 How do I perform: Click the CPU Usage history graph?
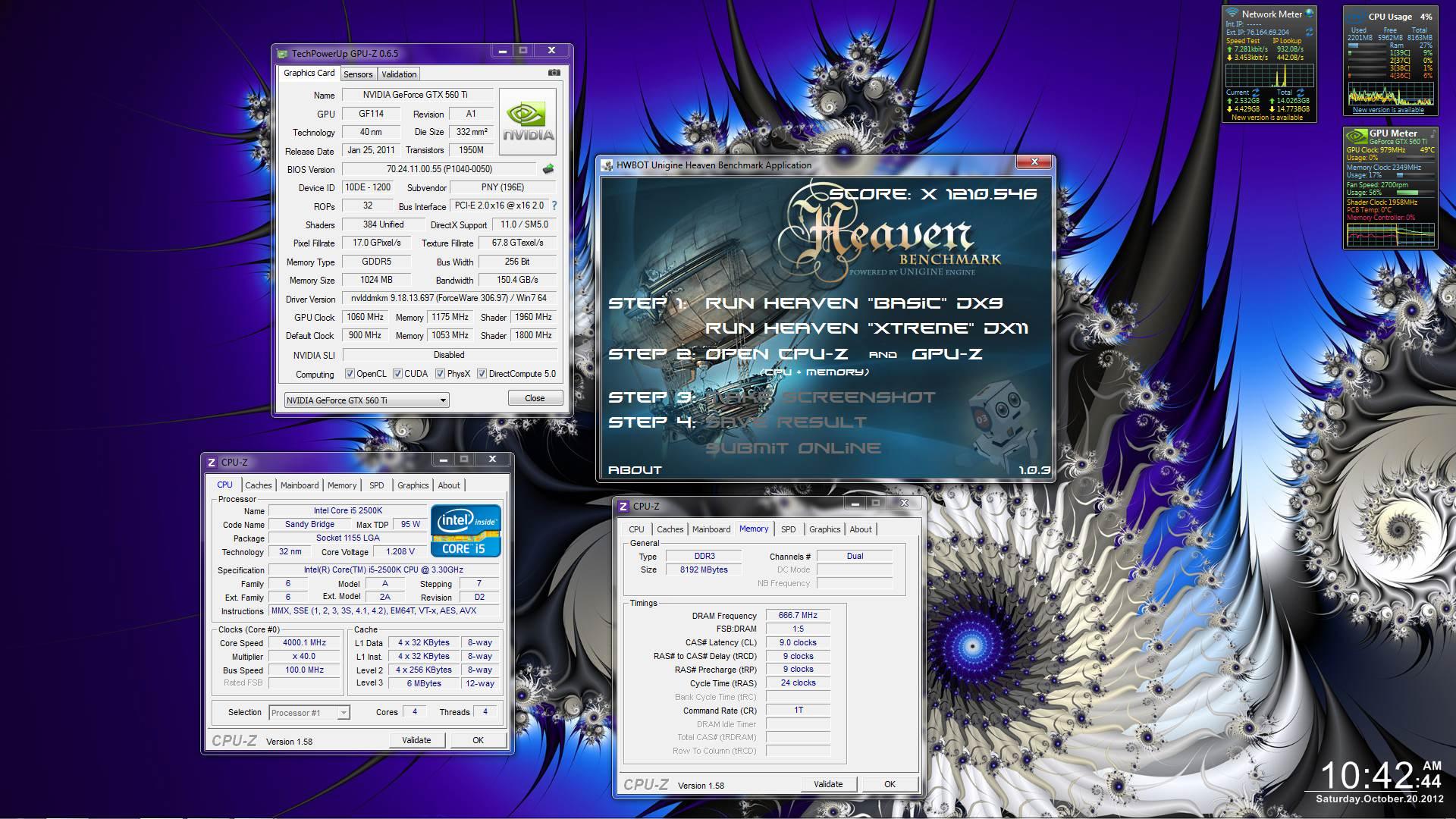click(x=1391, y=92)
